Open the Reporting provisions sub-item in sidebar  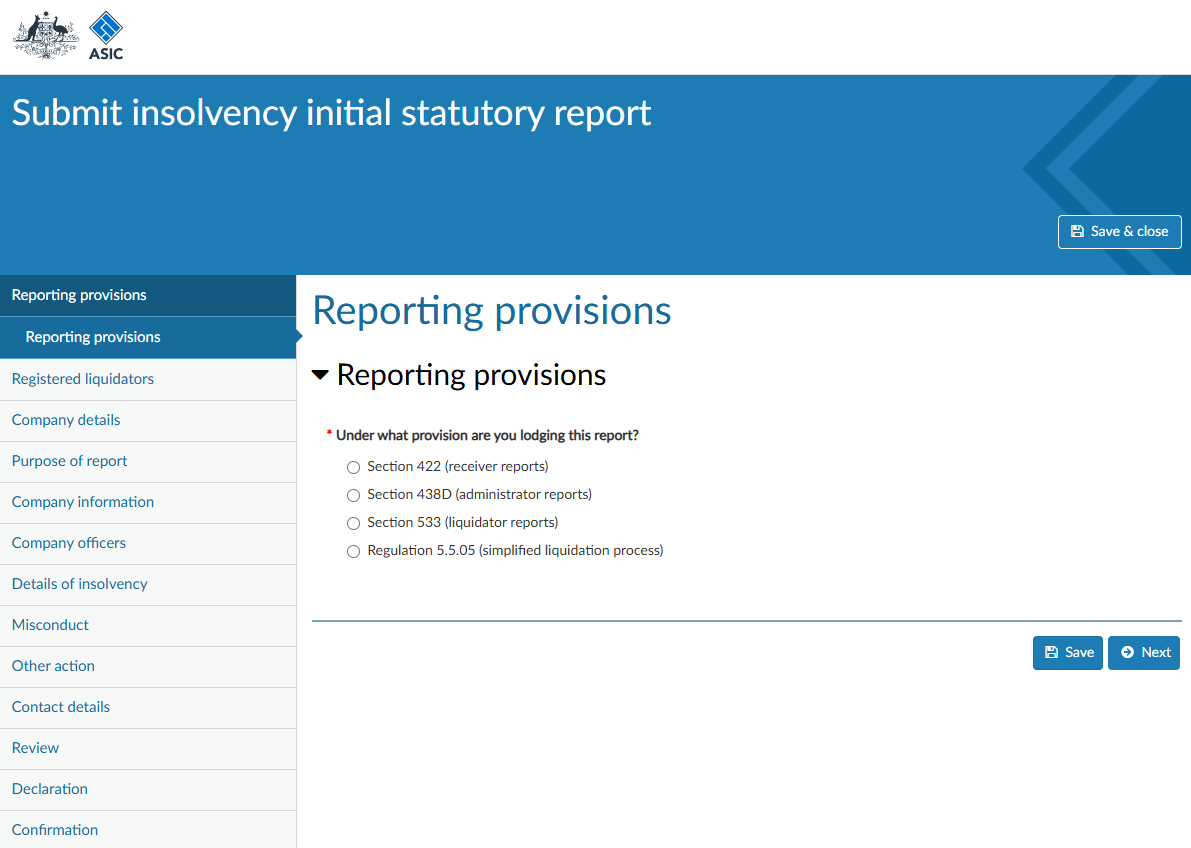click(x=148, y=337)
